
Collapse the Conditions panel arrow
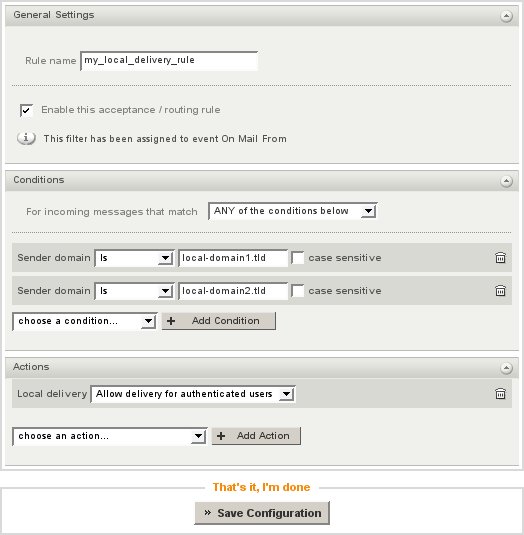pos(506,181)
